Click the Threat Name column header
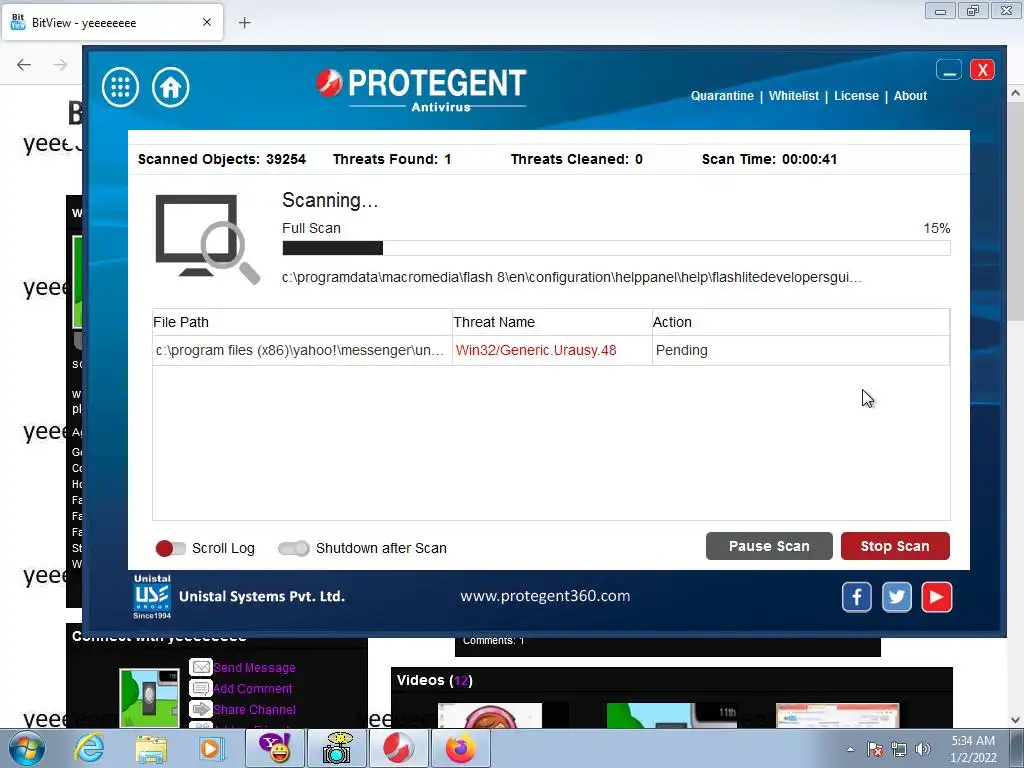The width and height of the screenshot is (1024, 768). pyautogui.click(x=552, y=322)
